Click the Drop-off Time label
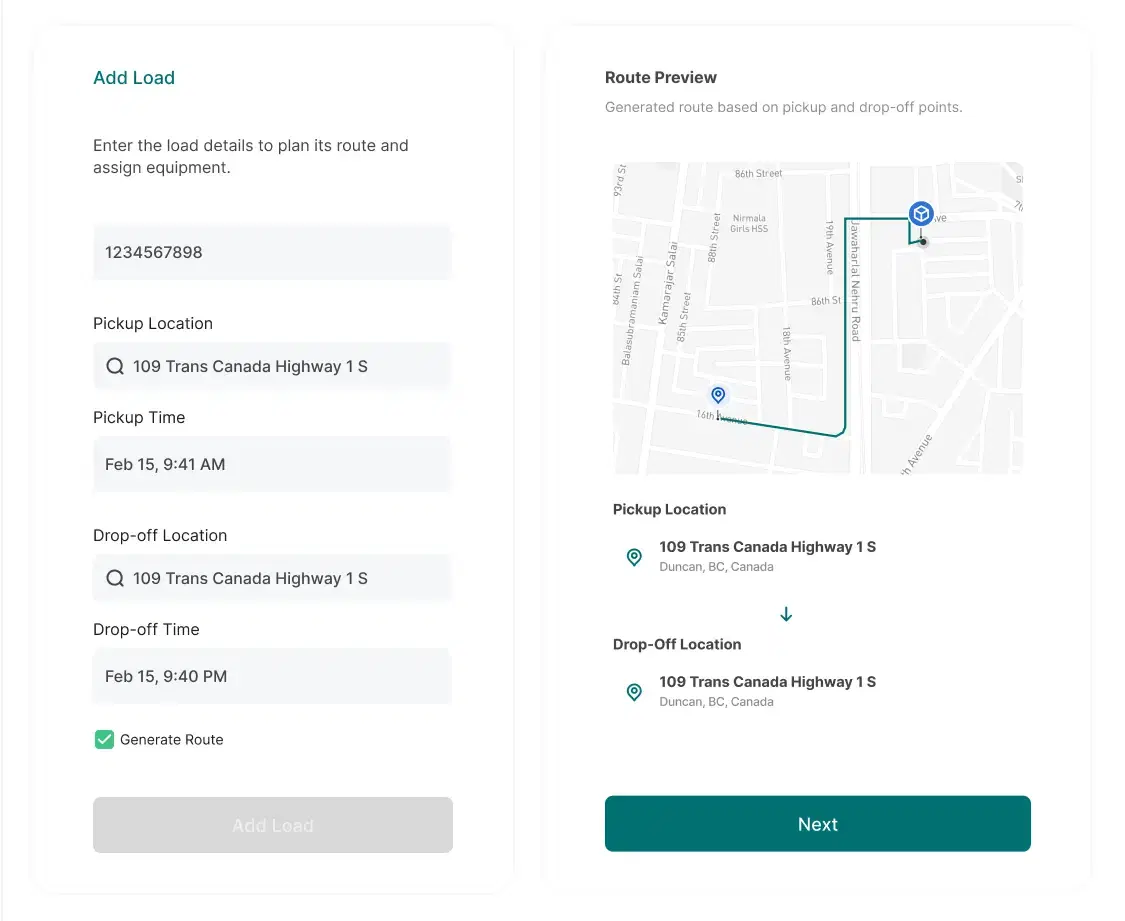Image resolution: width=1125 pixels, height=921 pixels. pos(146,629)
